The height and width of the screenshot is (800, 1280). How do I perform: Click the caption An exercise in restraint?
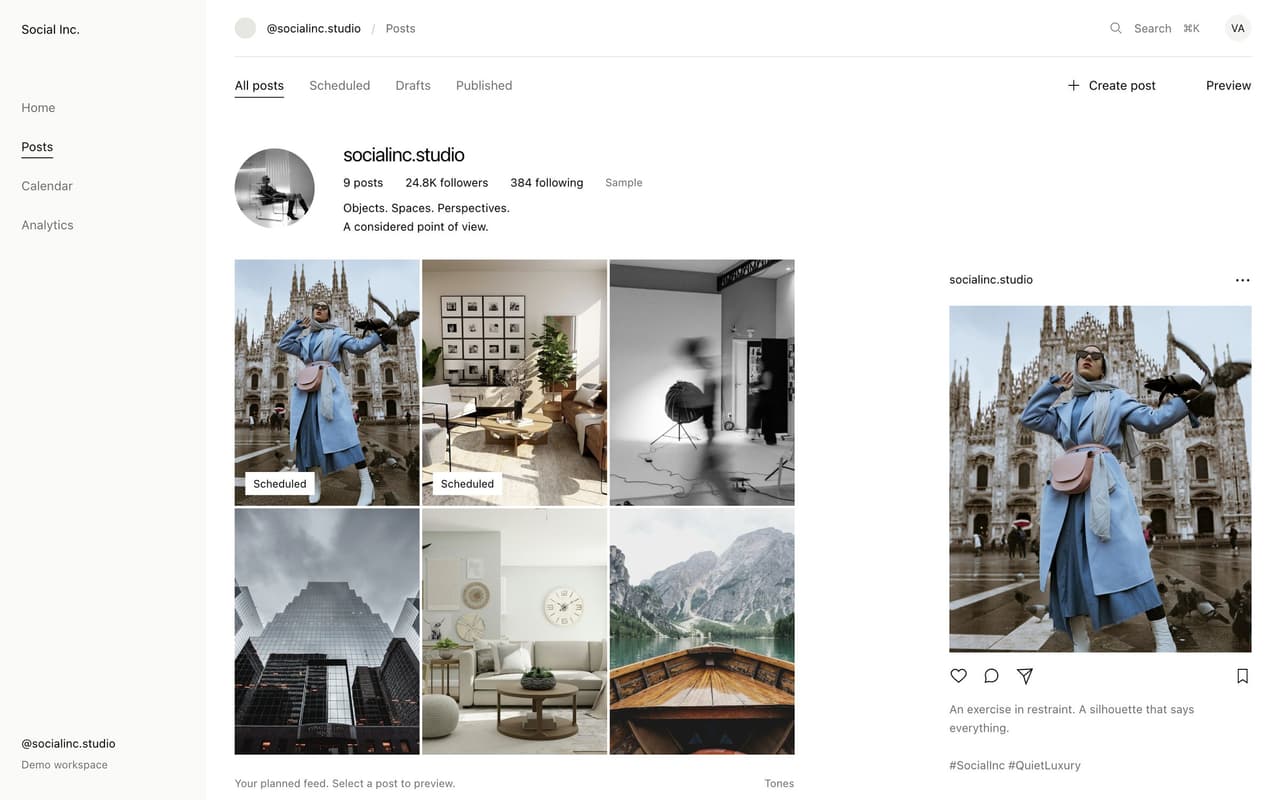(x=1010, y=709)
